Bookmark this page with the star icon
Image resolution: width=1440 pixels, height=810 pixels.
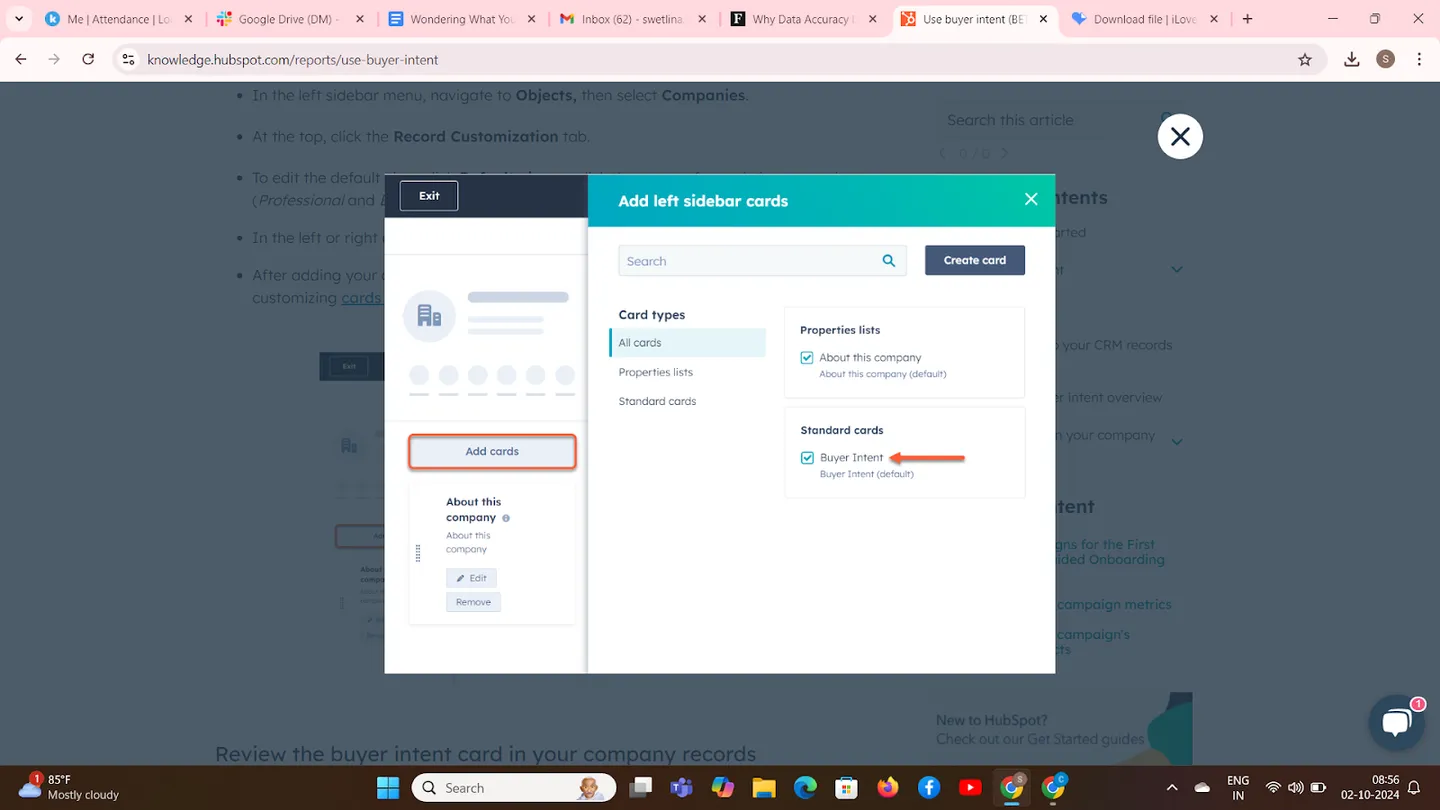tap(1305, 60)
